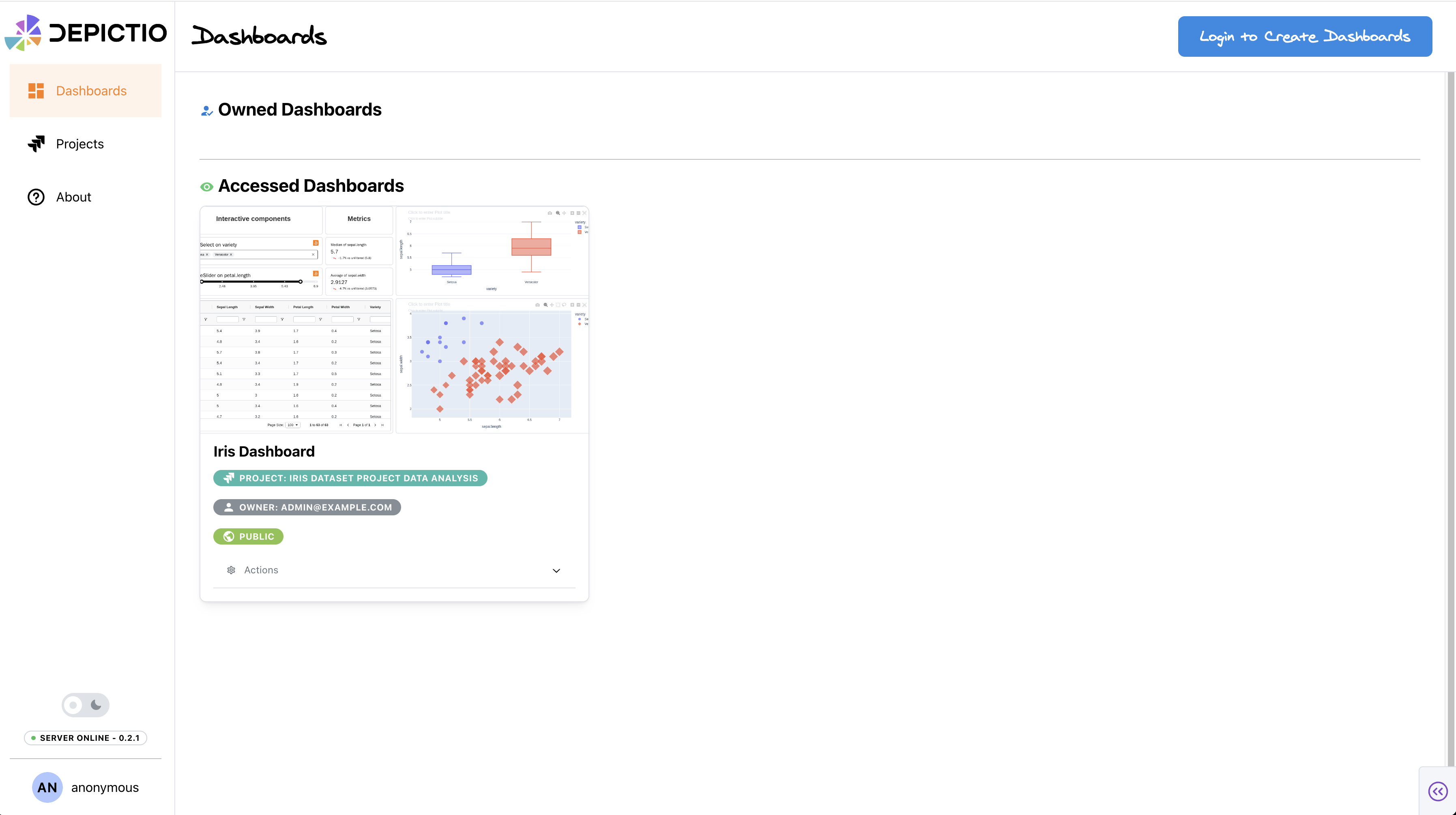The width and height of the screenshot is (1456, 815).
Task: Click the double-chevron icon at bottom right
Action: tap(1437, 791)
